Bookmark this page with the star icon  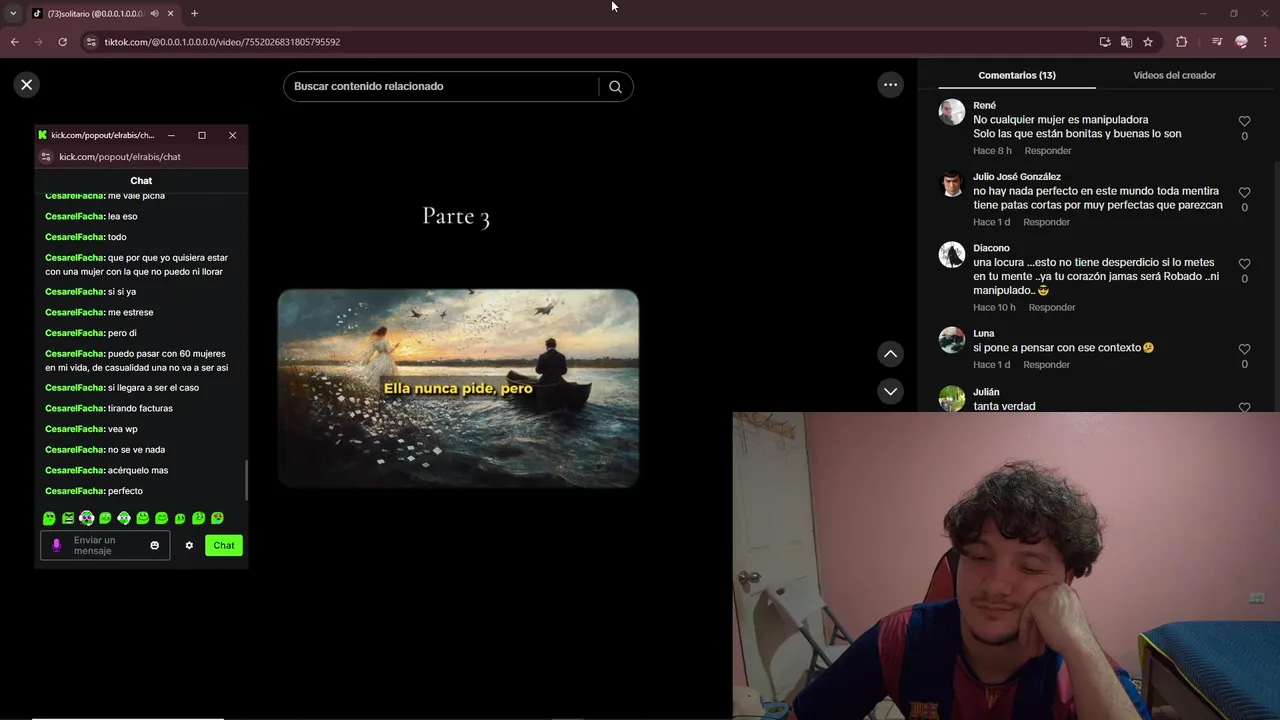point(1148,42)
